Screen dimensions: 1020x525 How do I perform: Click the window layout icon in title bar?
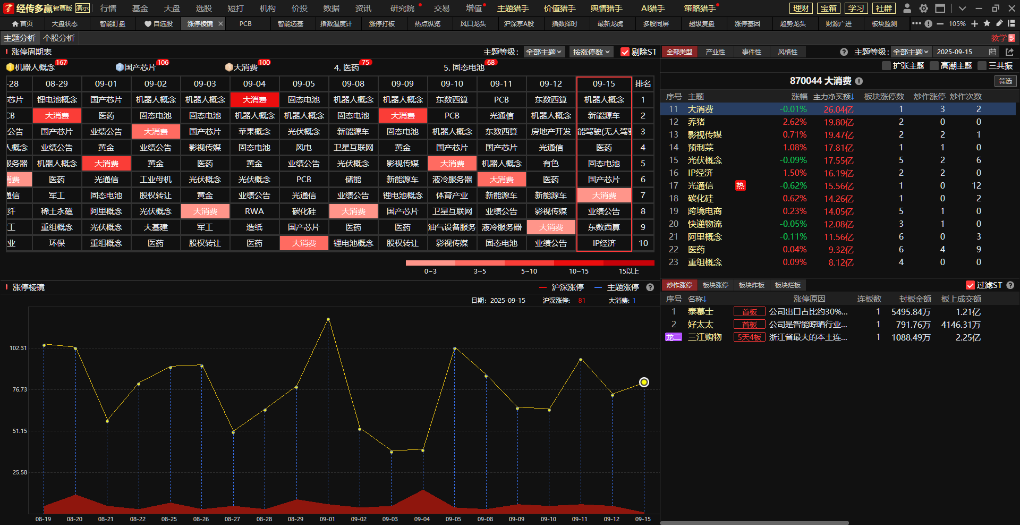(x=940, y=8)
